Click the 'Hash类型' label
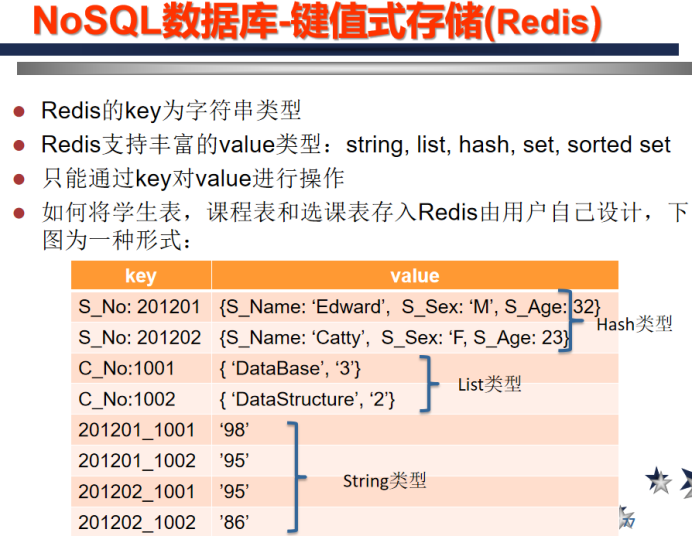The image size is (692, 537). (x=634, y=324)
